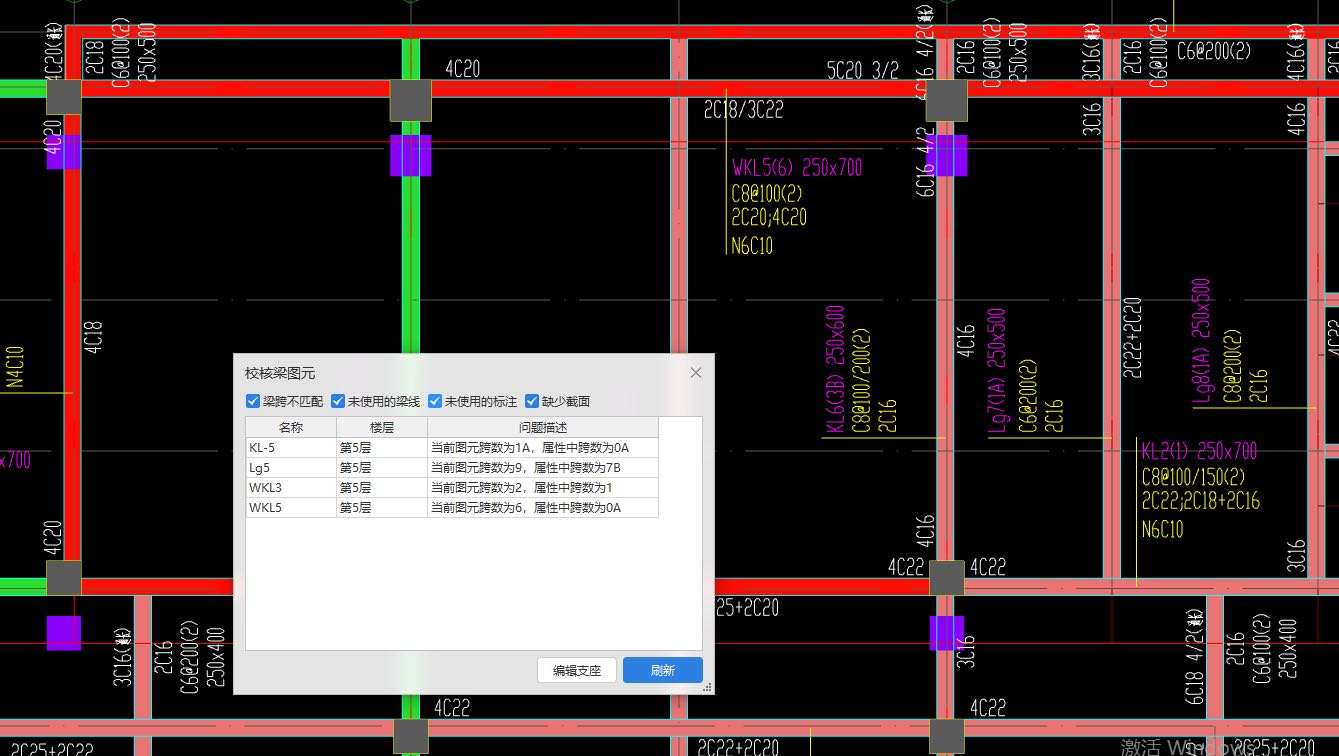Click description 当前图元跨数为9,属性中跨数为7B
The width and height of the screenshot is (1339, 756).
543,468
